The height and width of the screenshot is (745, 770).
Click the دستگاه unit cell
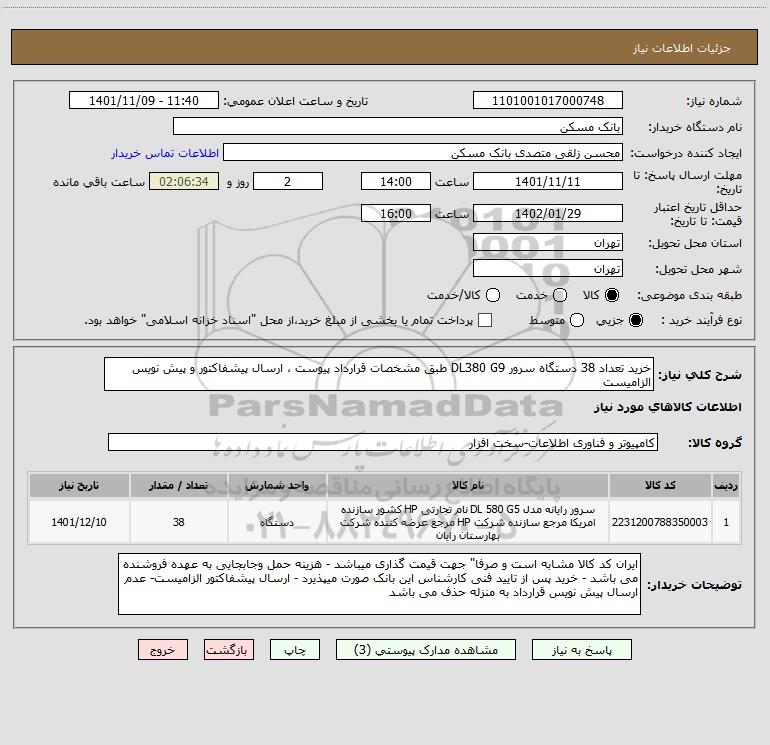click(x=277, y=522)
